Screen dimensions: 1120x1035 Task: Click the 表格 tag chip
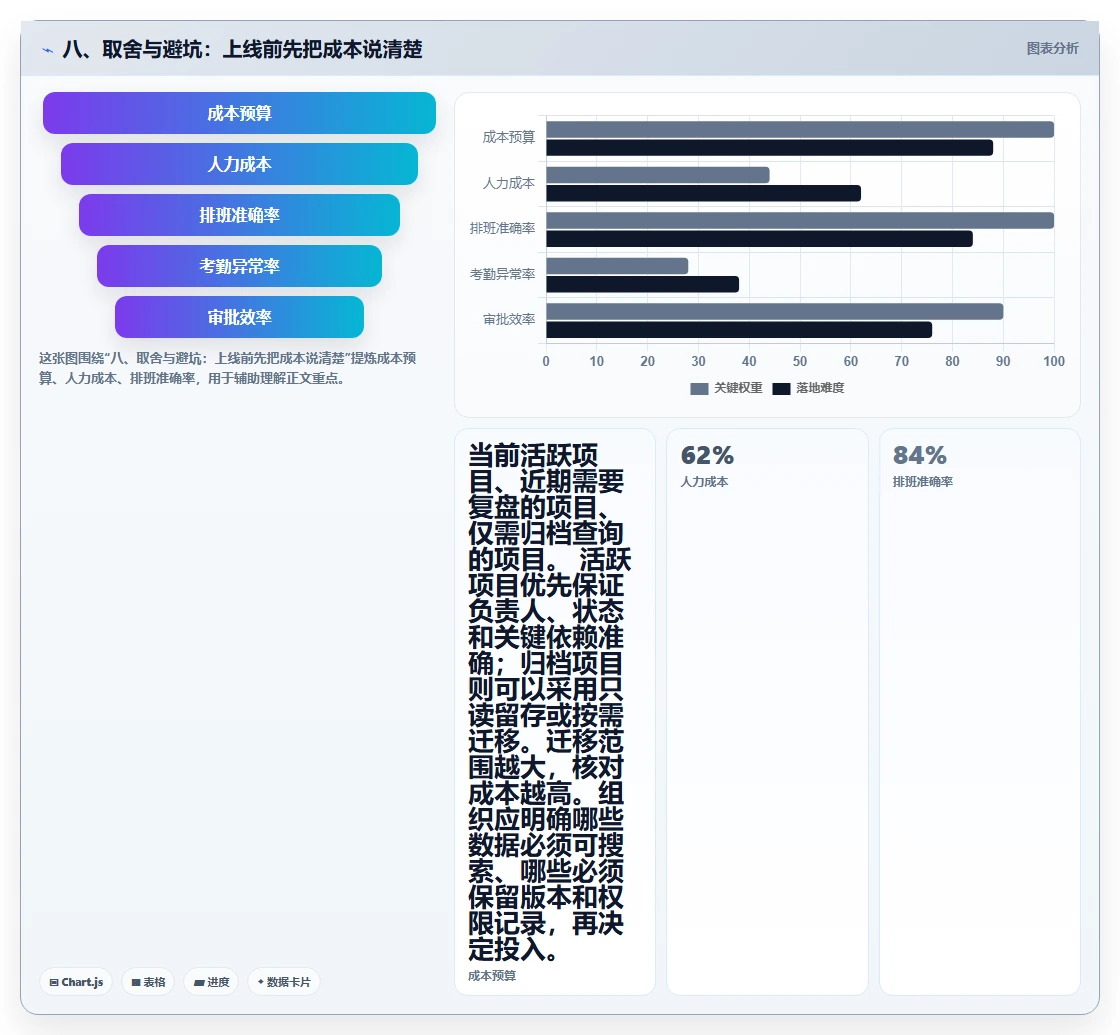[148, 982]
